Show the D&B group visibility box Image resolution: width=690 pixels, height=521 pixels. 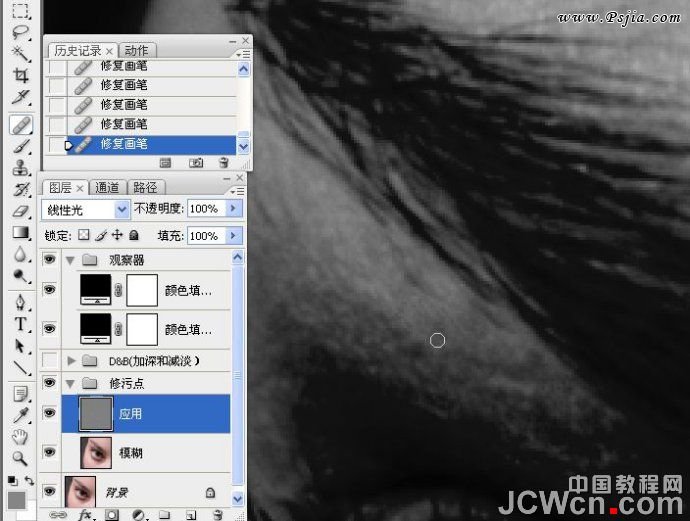[49, 360]
